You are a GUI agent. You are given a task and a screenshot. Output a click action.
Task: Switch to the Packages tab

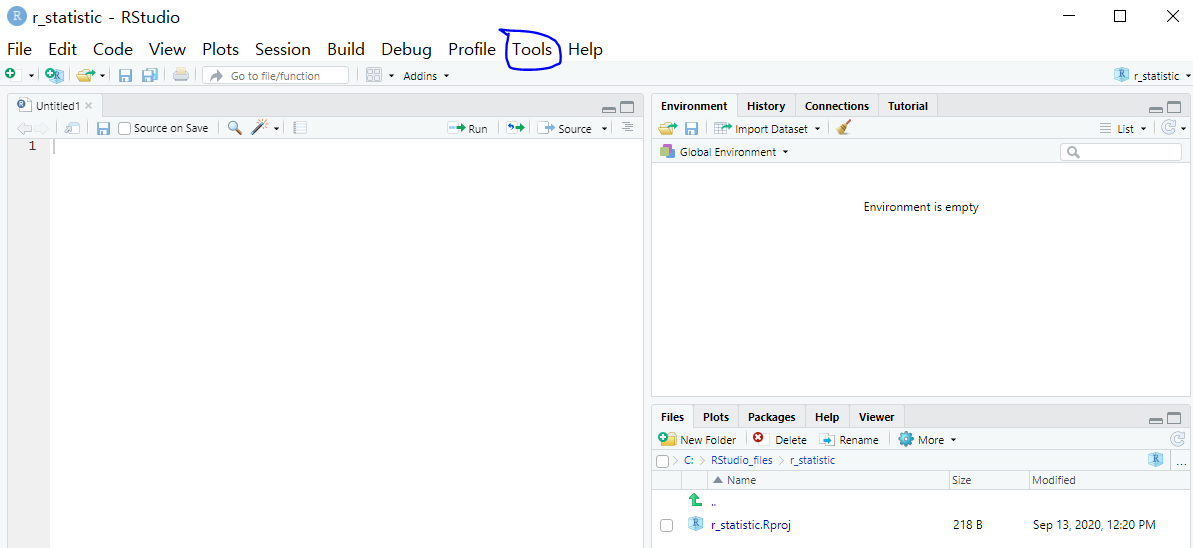pyautogui.click(x=771, y=417)
